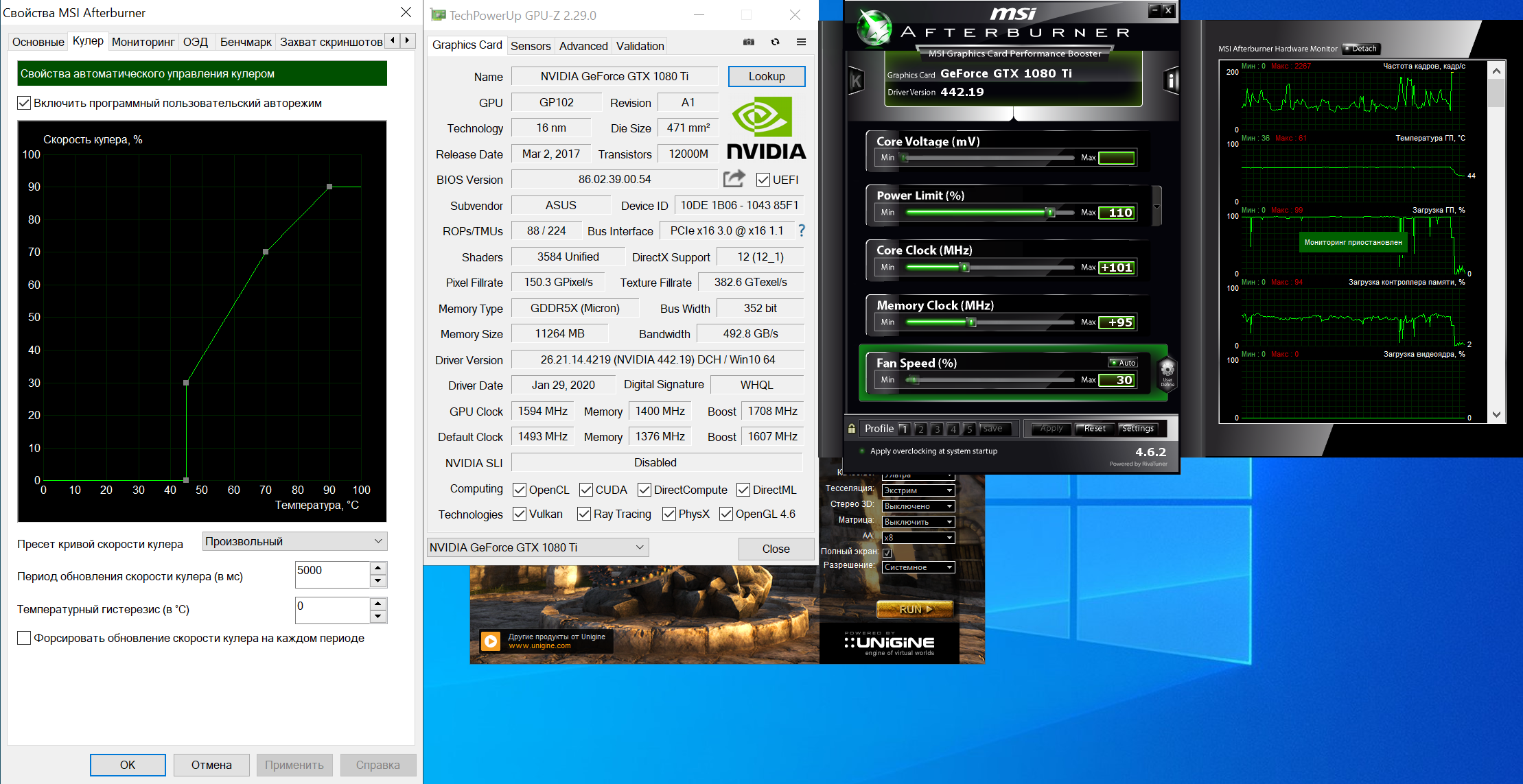
Task: Click the GPU-Z refresh icon
Action: [775, 43]
